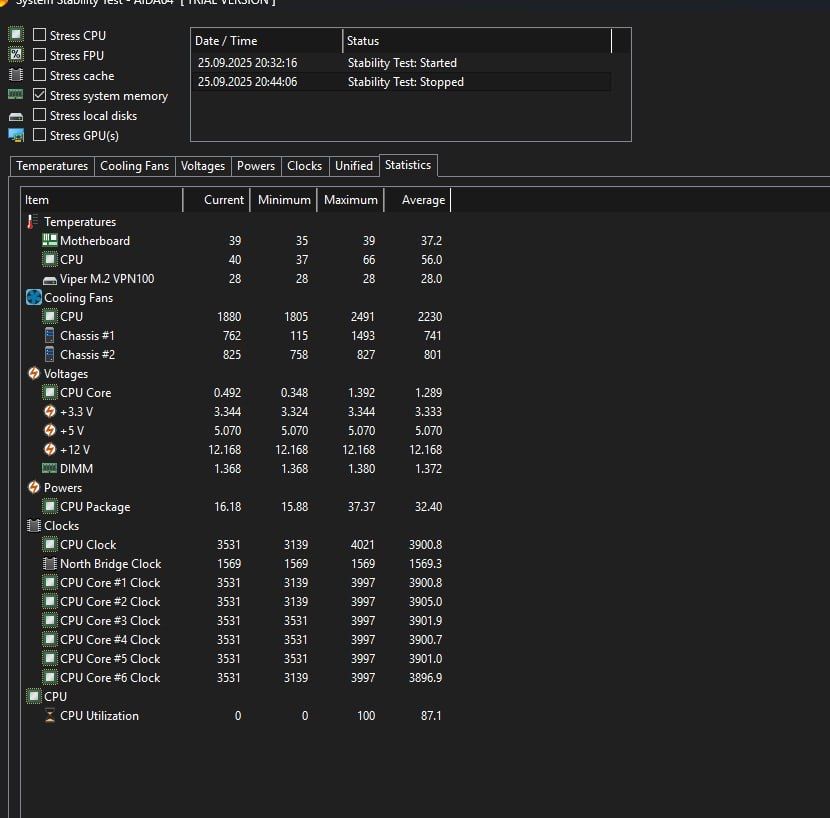830x818 pixels.
Task: Click the thermometer icon of Temperatures group
Action: [x=32, y=221]
